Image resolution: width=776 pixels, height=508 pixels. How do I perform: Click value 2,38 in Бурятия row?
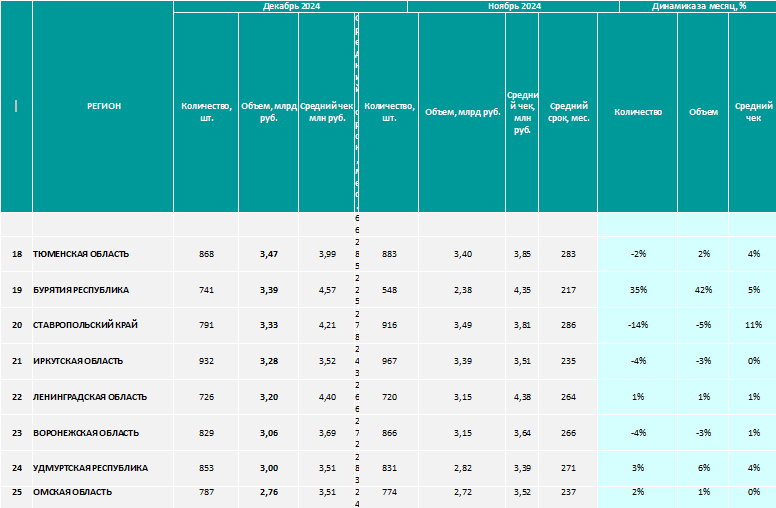pos(463,290)
